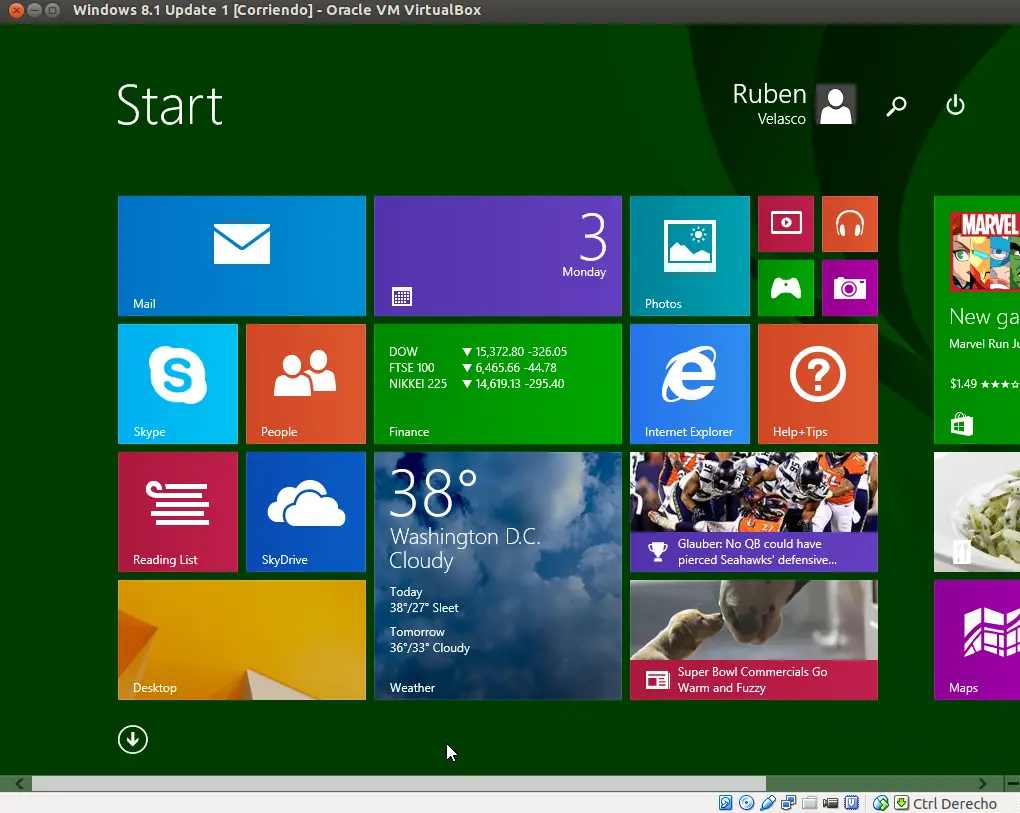
Task: Open the Photos tile
Action: click(x=690, y=256)
